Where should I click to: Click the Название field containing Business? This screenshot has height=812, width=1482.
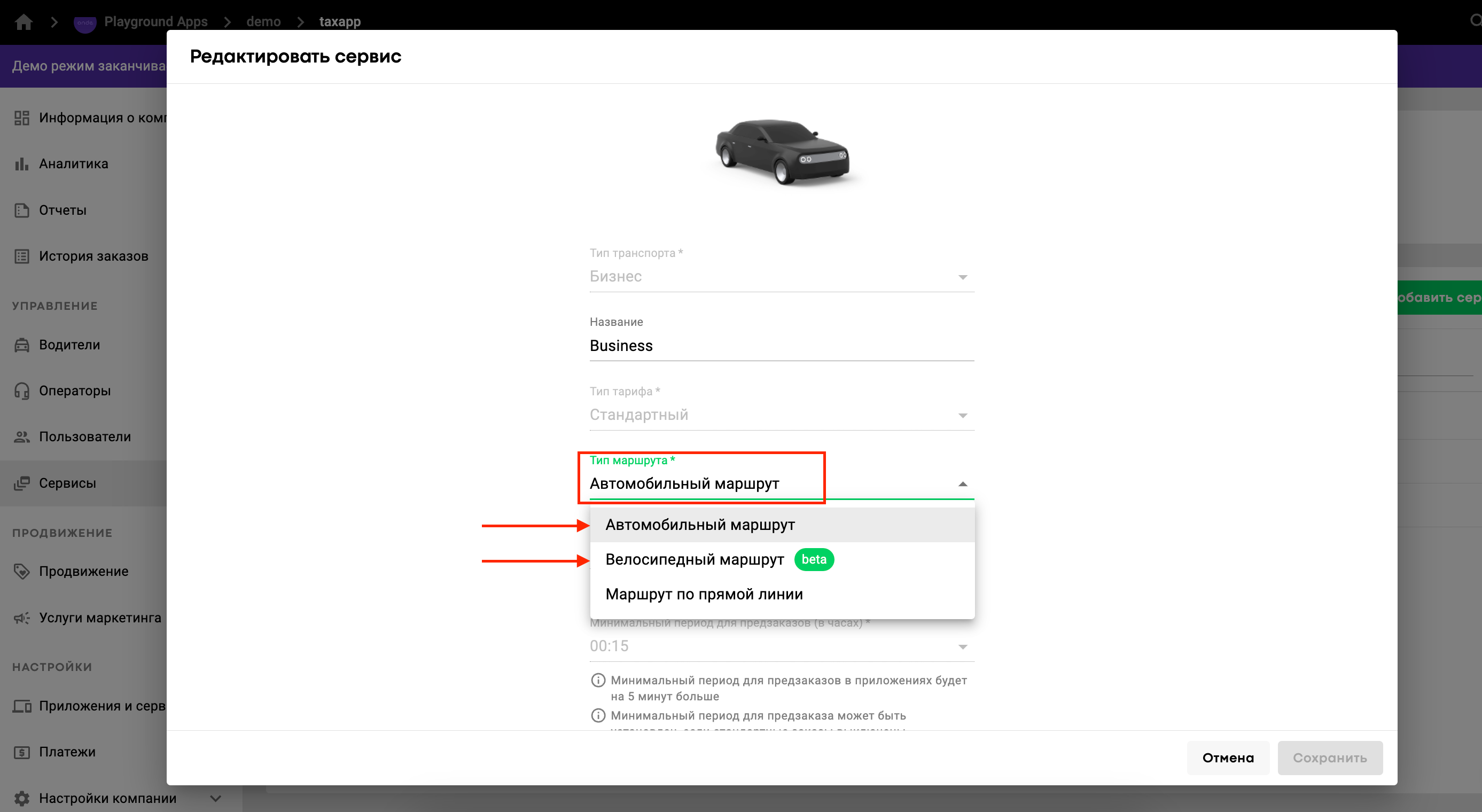[781, 346]
